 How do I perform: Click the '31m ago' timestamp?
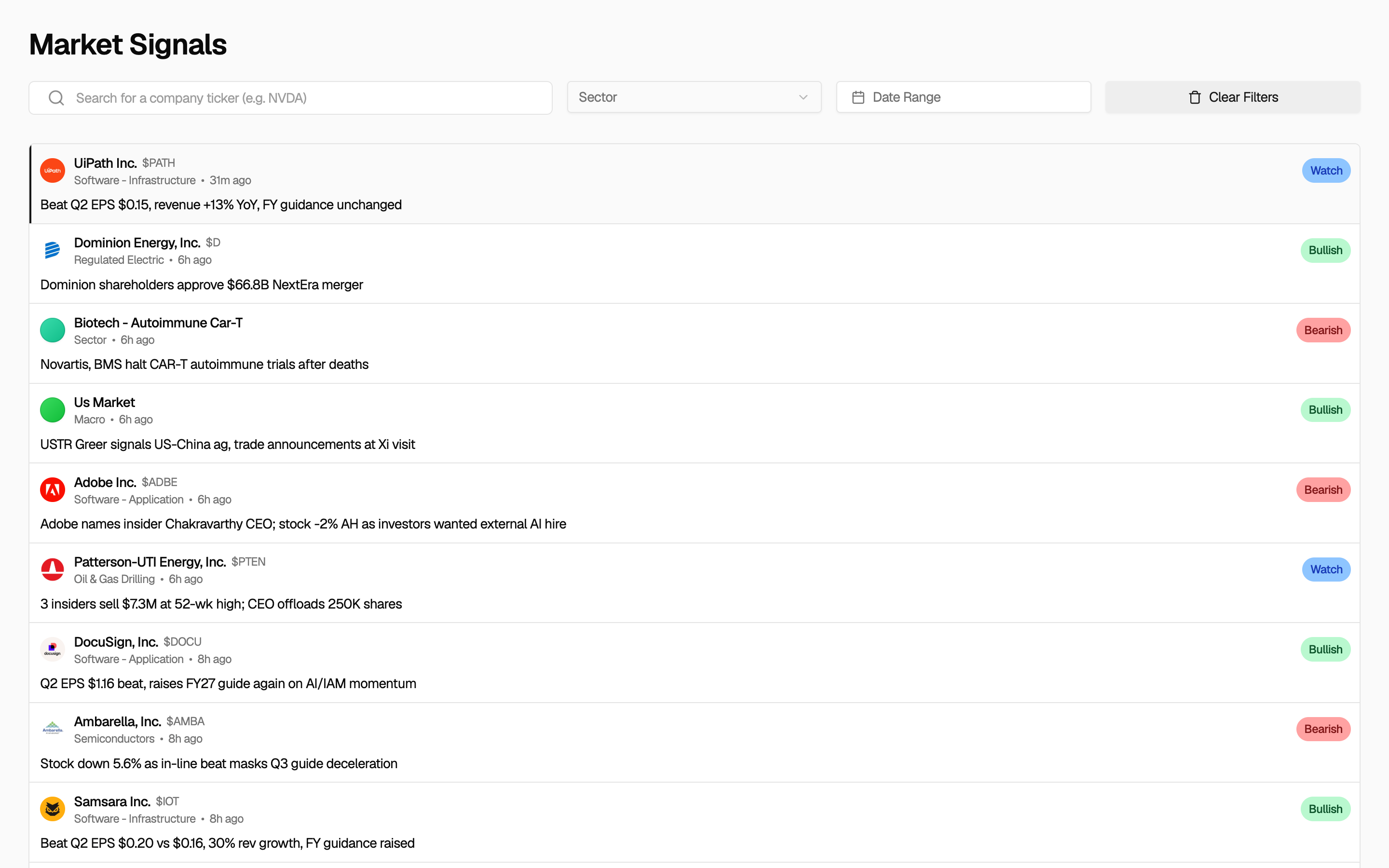pyautogui.click(x=230, y=180)
